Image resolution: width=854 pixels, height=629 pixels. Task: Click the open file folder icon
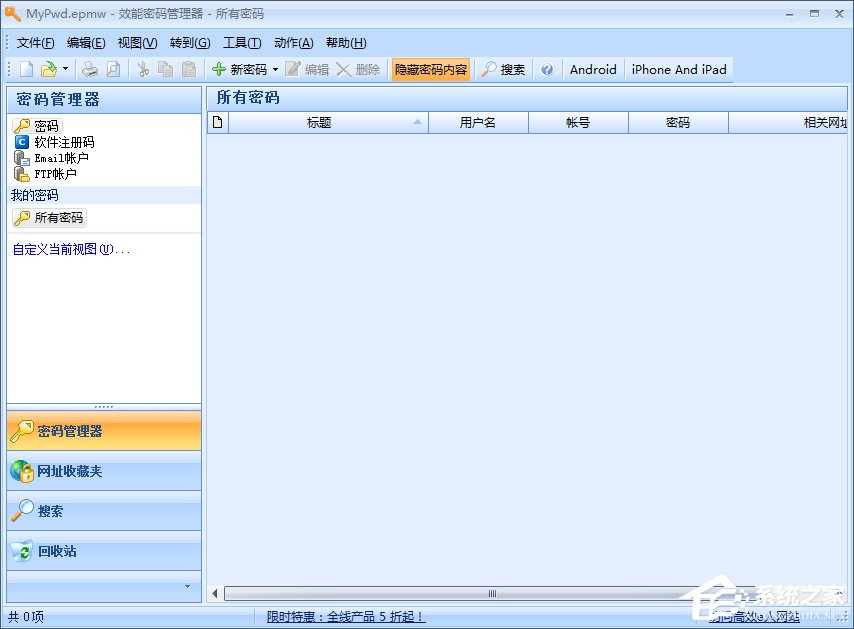(x=49, y=69)
